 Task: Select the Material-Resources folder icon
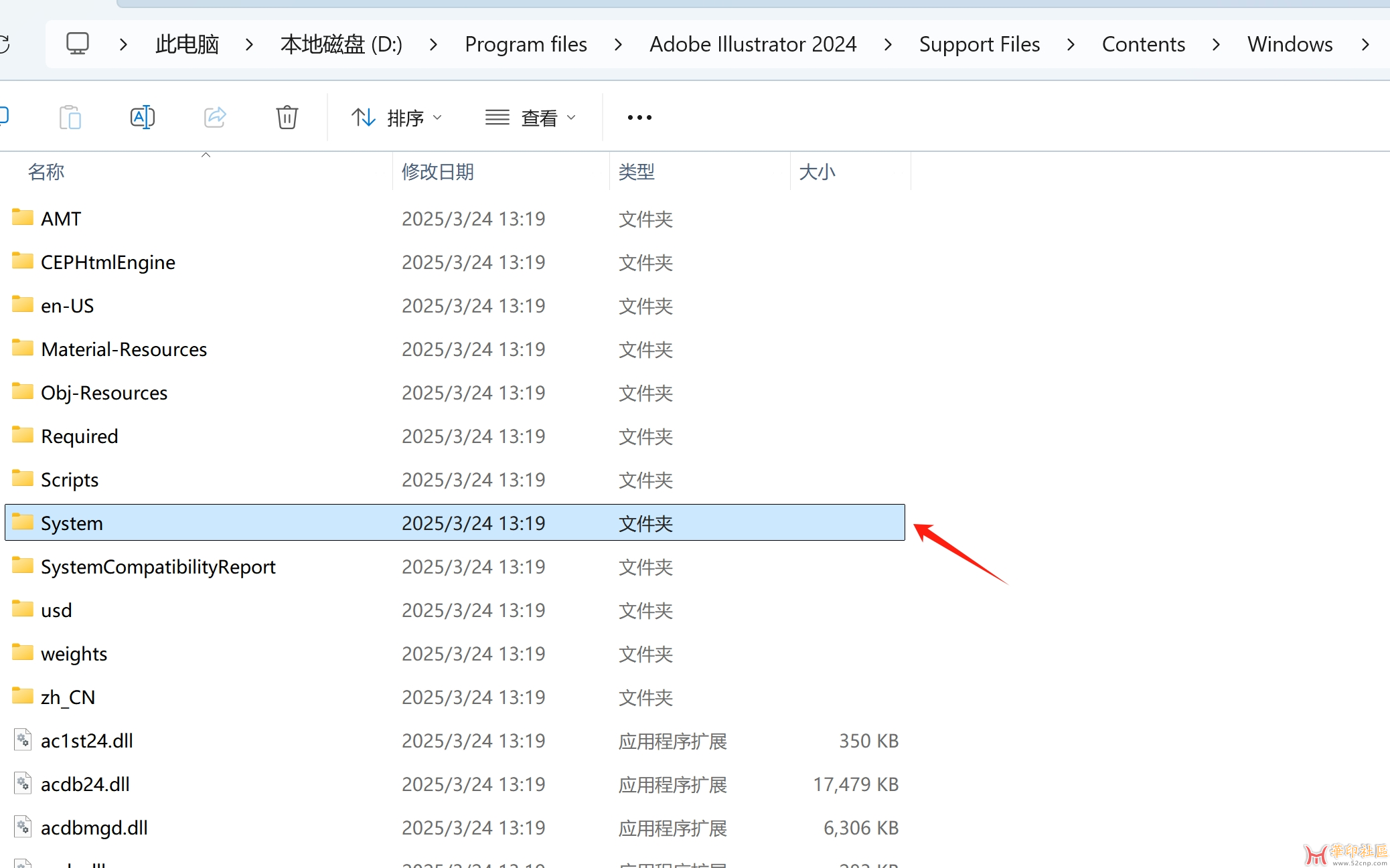(x=23, y=348)
